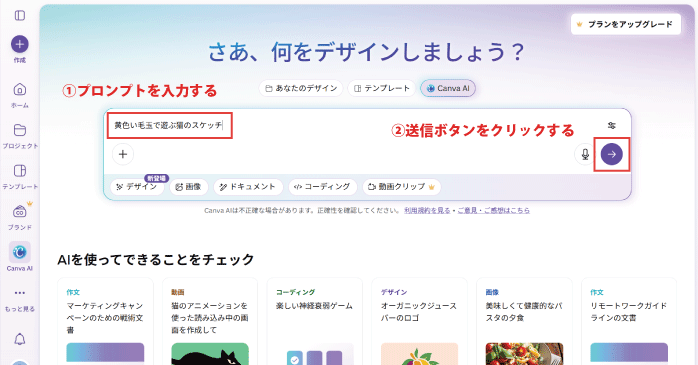Activate the microphone voice input
Image resolution: width=698 pixels, height=365 pixels.
coord(585,154)
